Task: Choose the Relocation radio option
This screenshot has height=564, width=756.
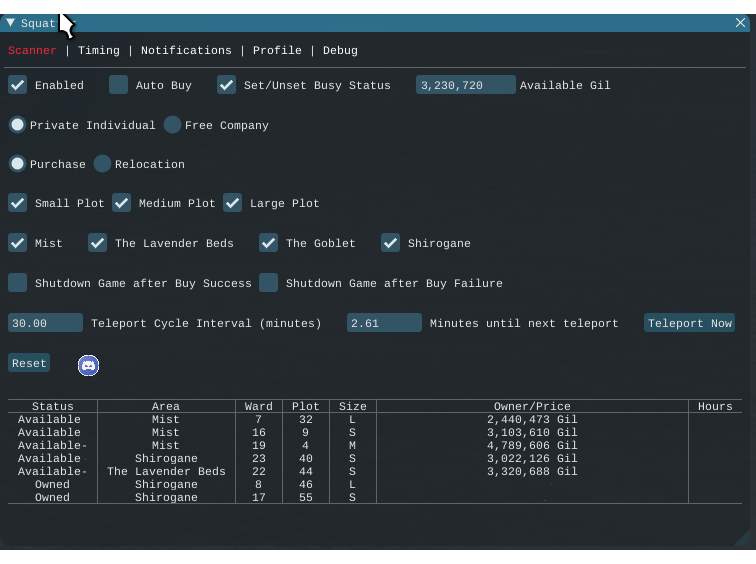Action: tap(103, 164)
